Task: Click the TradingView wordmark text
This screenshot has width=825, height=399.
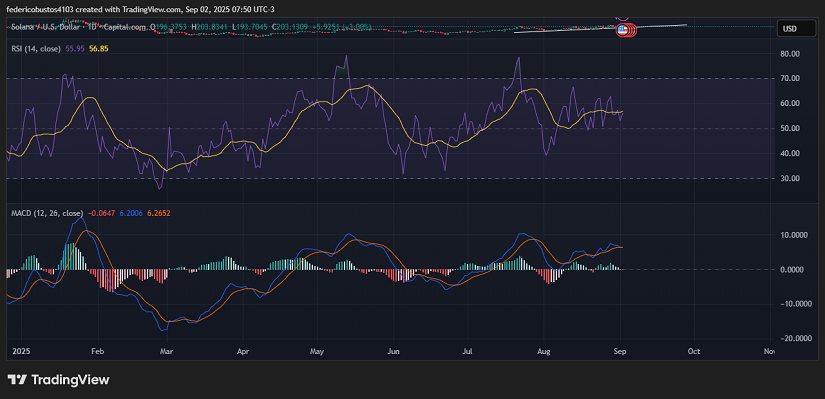Action: [x=71, y=380]
